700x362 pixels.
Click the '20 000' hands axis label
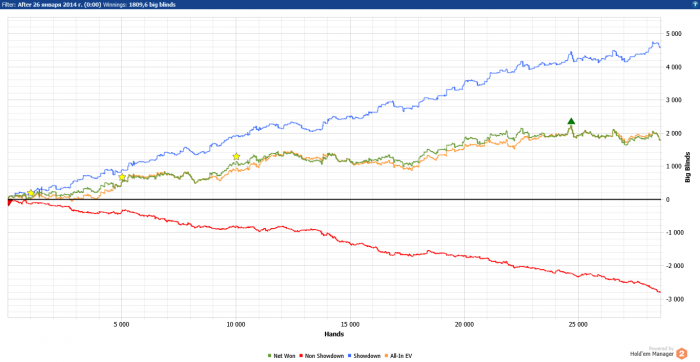(464, 324)
